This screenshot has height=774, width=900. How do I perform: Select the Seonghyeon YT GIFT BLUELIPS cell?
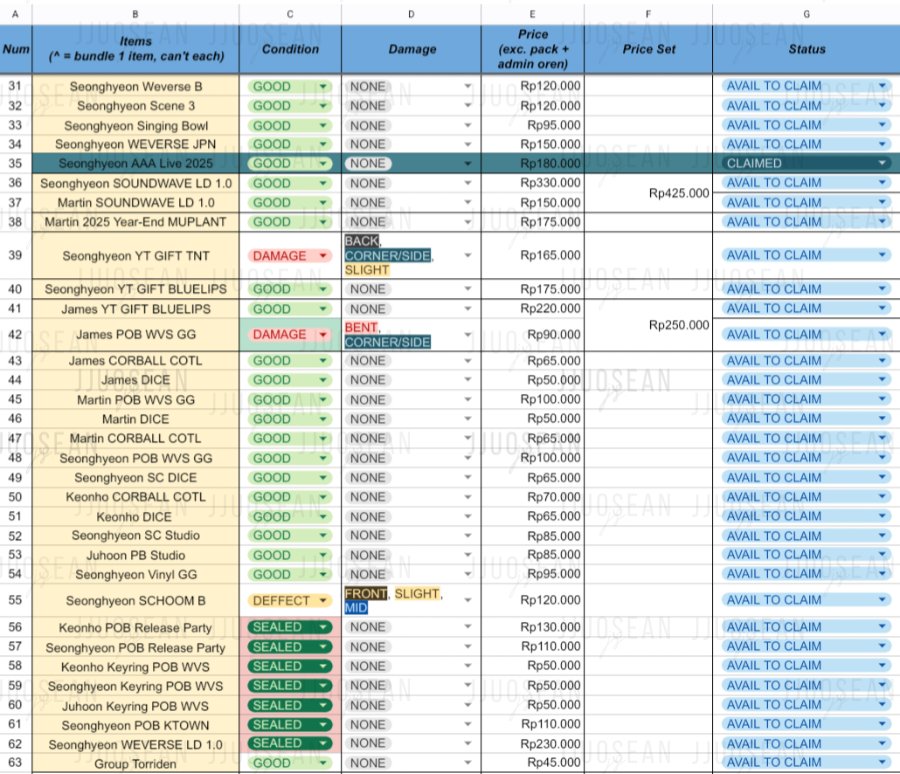(135, 289)
